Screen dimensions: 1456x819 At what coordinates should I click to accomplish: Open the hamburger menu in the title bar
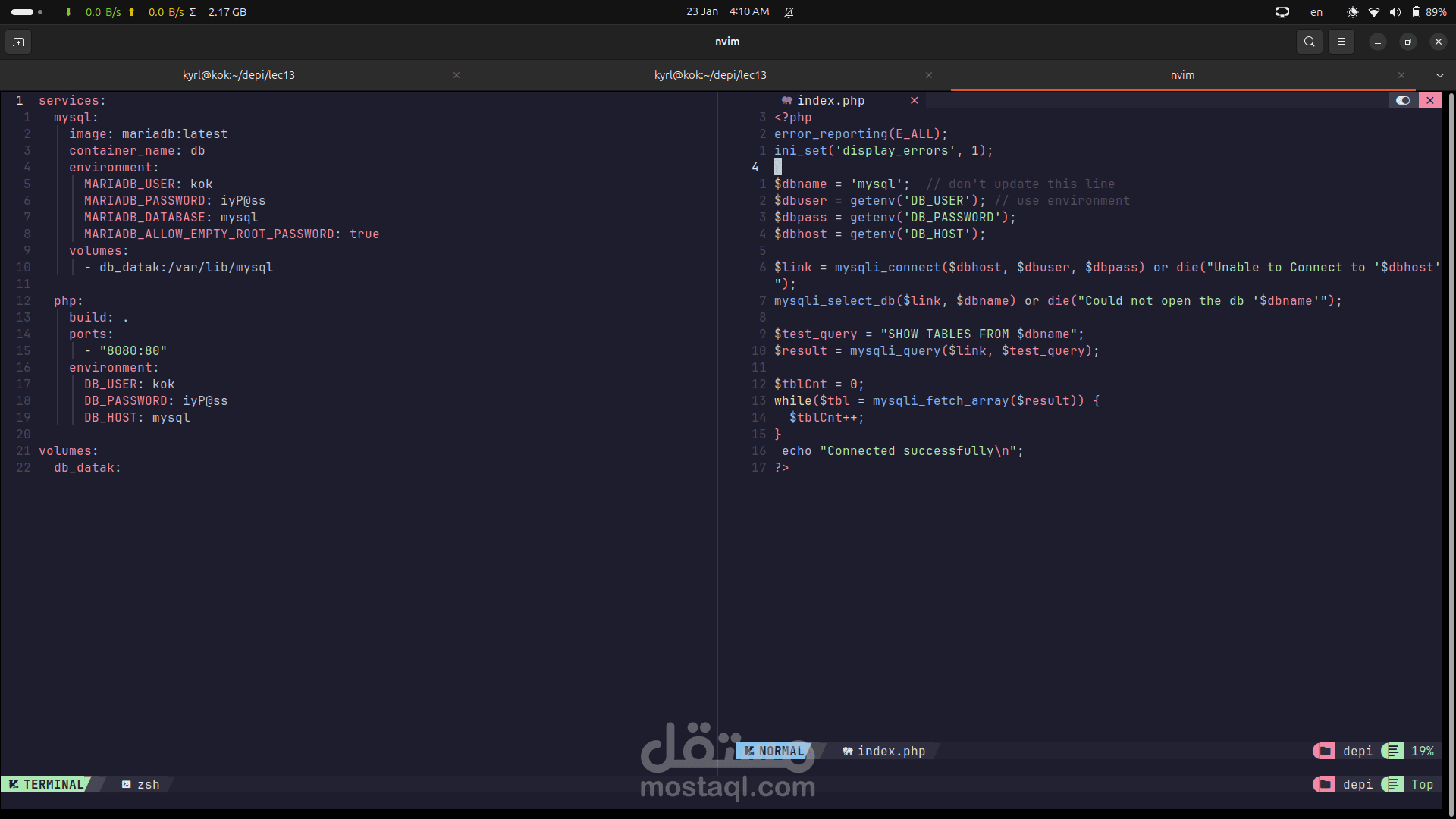tap(1341, 42)
